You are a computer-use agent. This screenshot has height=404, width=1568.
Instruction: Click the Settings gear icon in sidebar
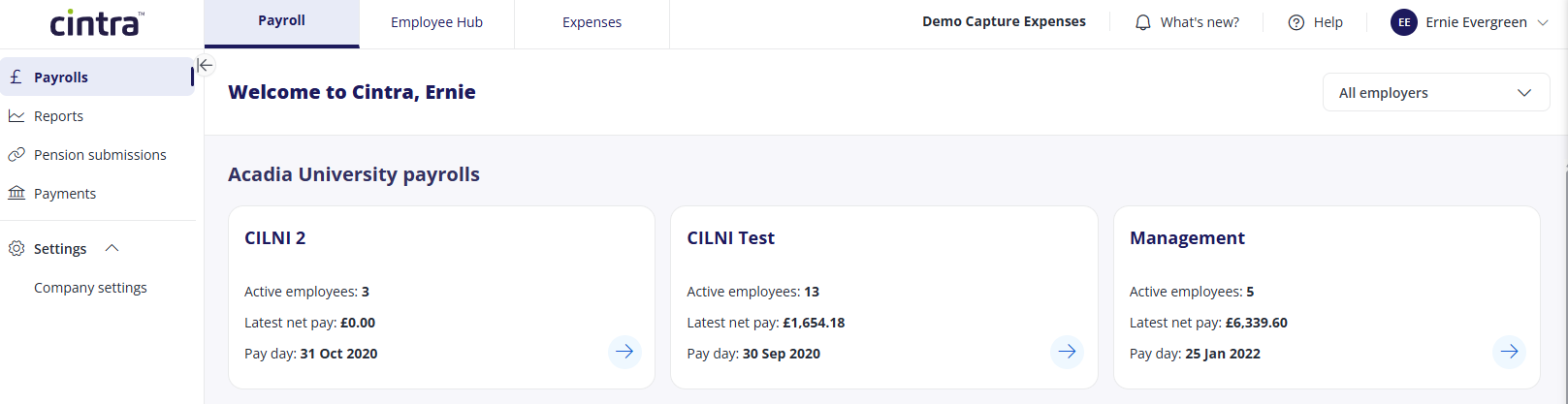[x=16, y=248]
